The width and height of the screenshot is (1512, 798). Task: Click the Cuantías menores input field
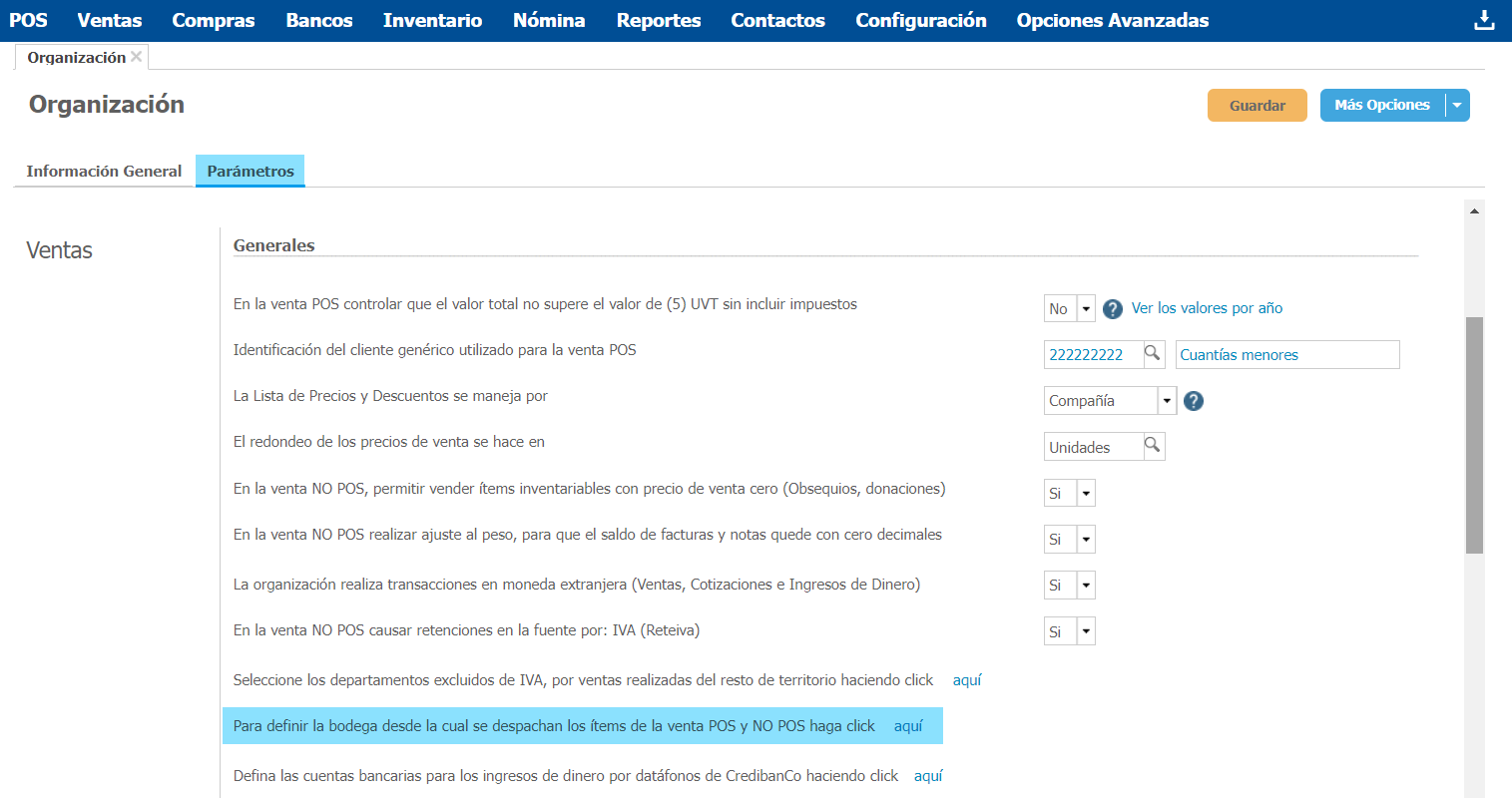(x=1286, y=355)
